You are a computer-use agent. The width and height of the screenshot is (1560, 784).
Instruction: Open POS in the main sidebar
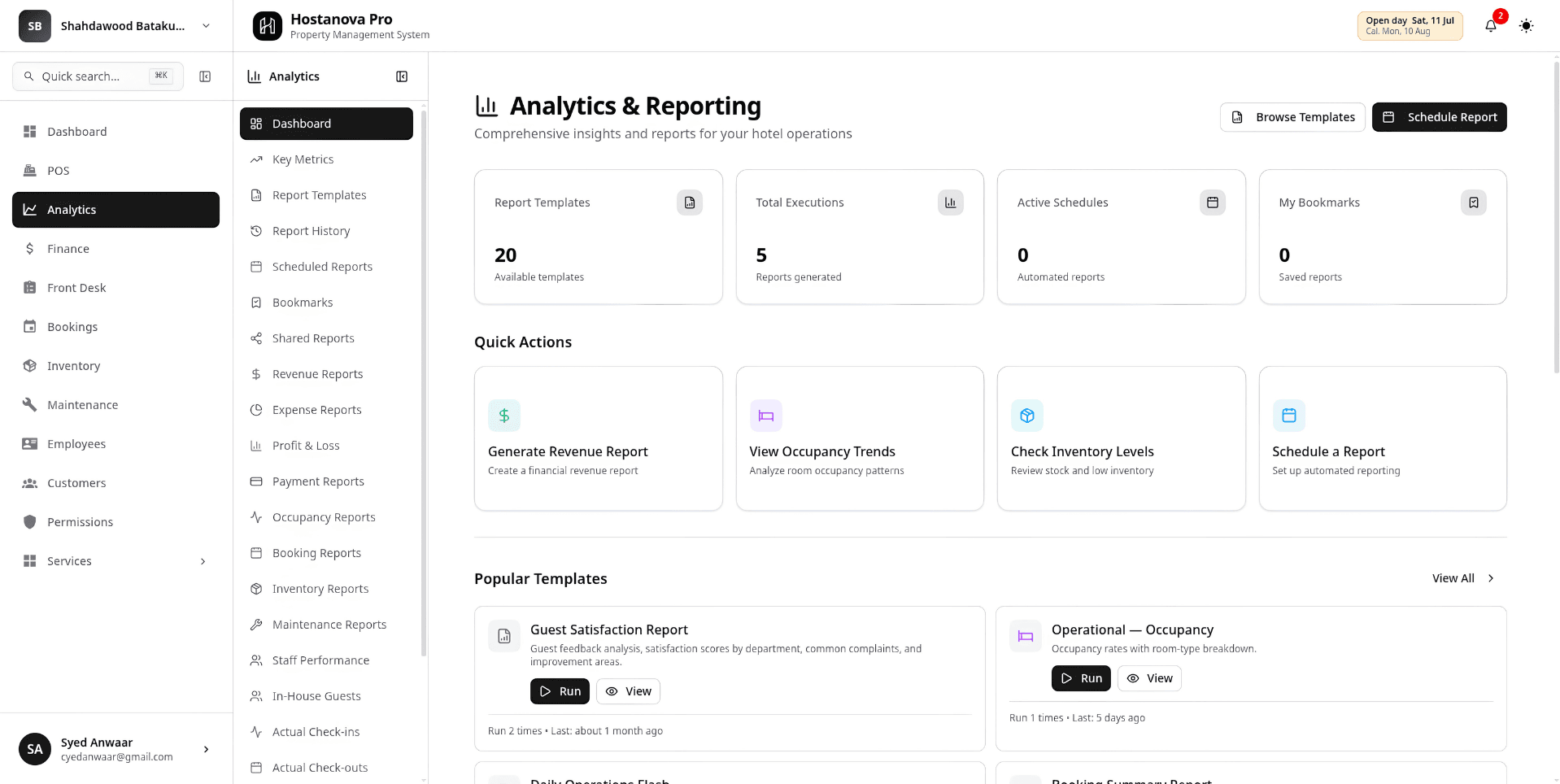pyautogui.click(x=115, y=171)
